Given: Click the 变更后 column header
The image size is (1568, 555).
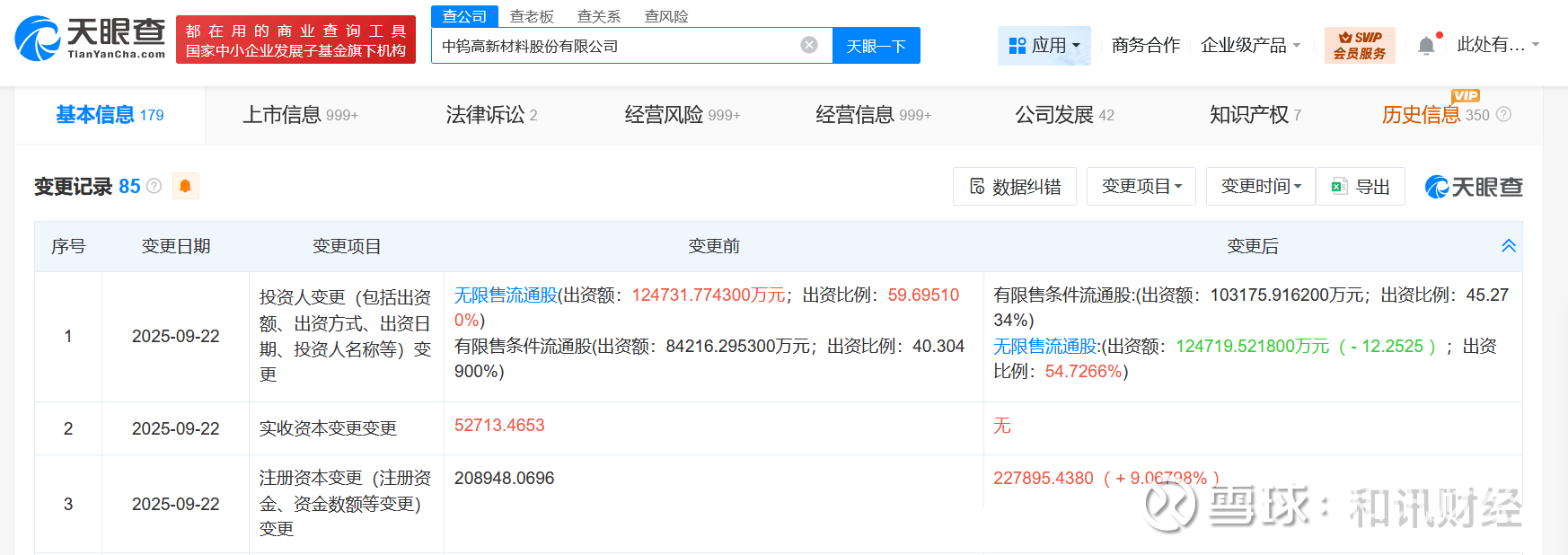Looking at the screenshot, I should click(1253, 246).
